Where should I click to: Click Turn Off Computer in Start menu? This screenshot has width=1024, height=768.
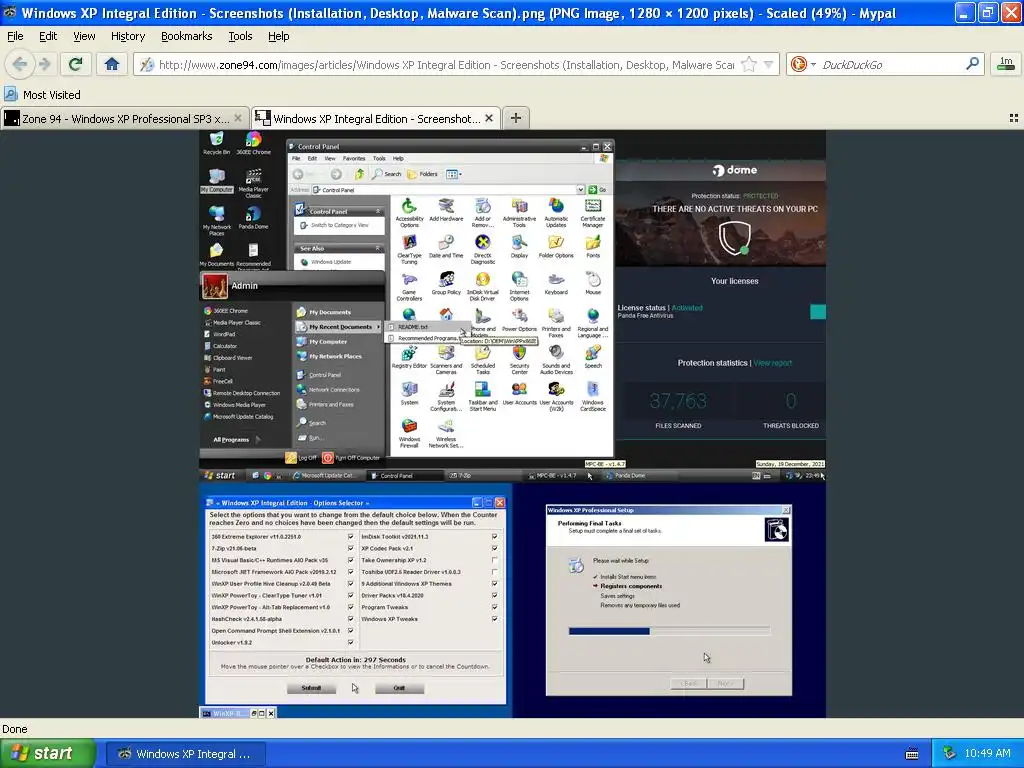click(351, 458)
